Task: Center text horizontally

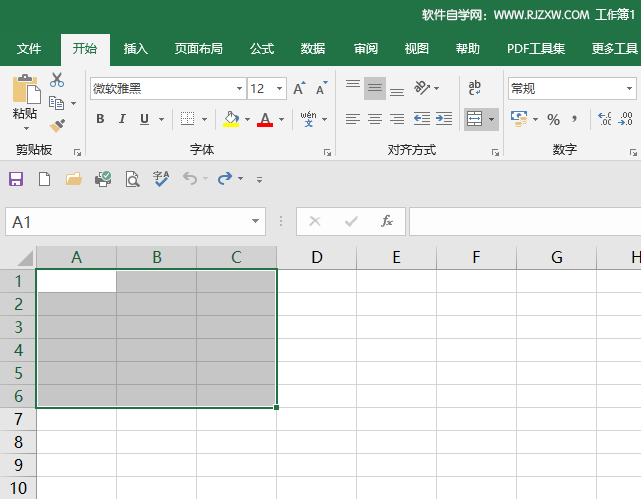Action: click(375, 119)
